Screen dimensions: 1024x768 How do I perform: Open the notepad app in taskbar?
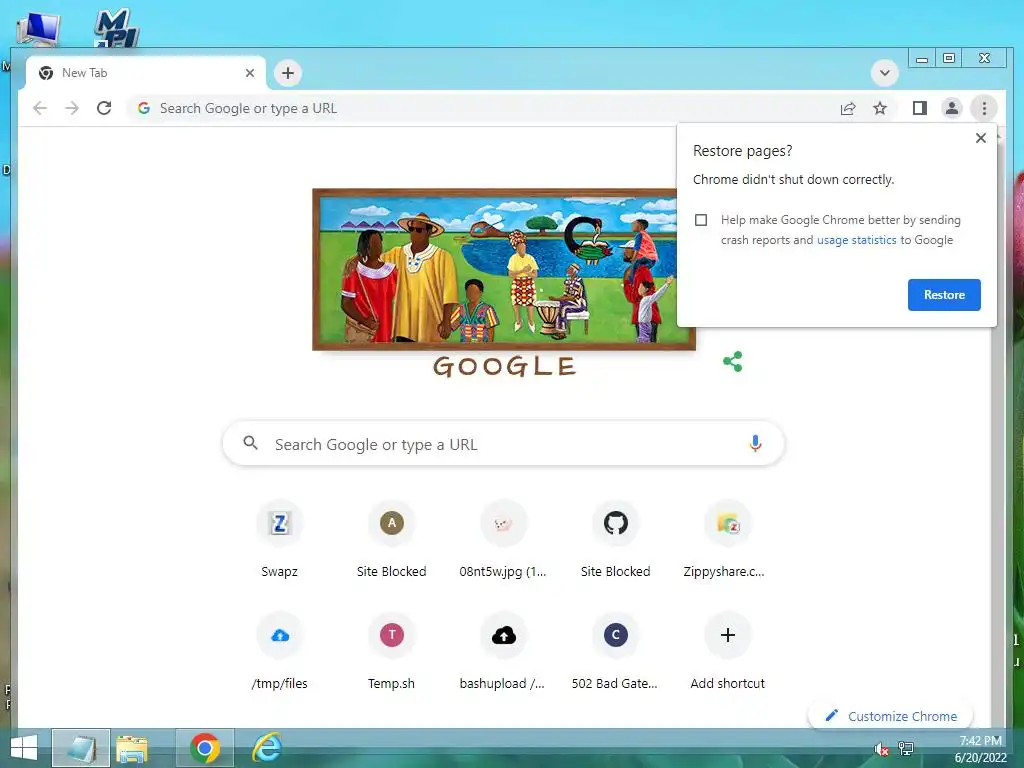(81, 748)
